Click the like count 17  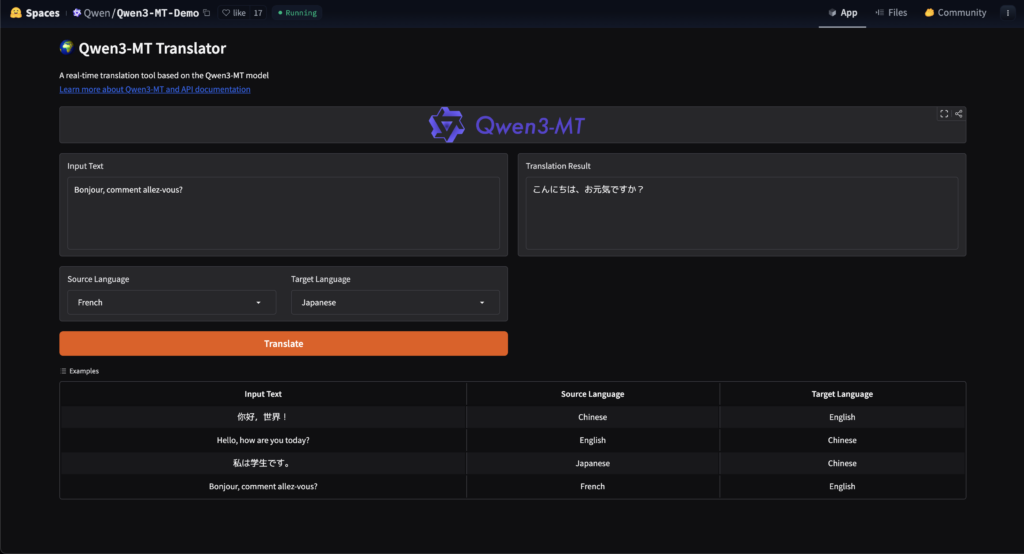point(258,12)
